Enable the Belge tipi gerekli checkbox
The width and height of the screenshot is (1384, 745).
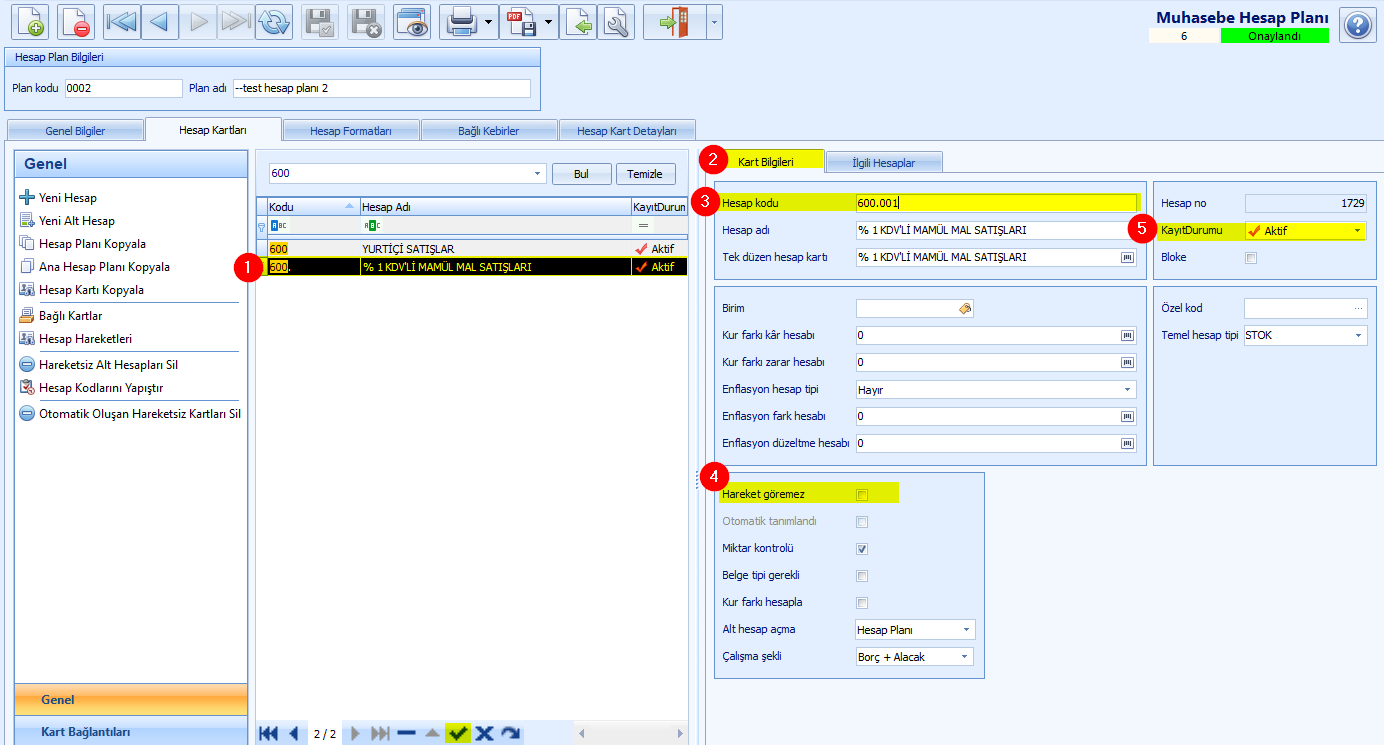(x=862, y=576)
